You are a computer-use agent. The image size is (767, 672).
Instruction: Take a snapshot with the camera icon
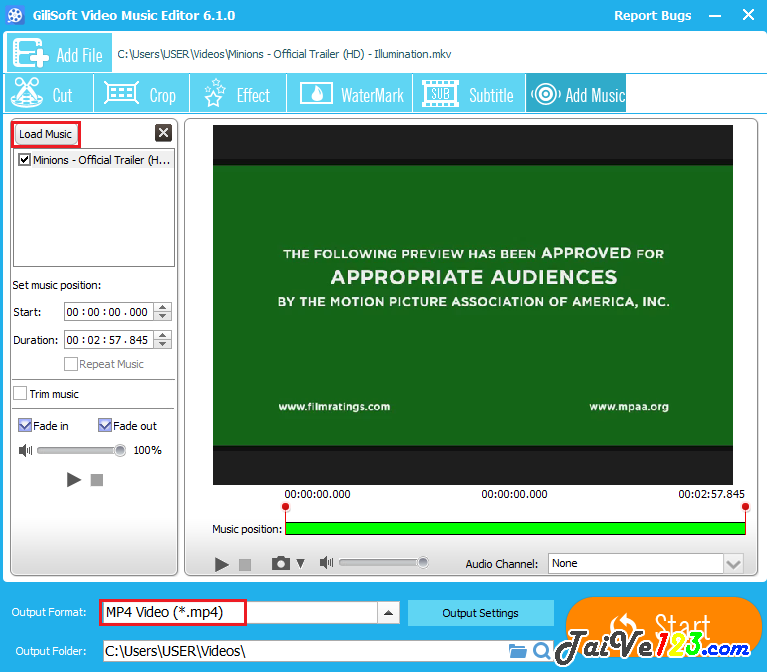[x=281, y=563]
